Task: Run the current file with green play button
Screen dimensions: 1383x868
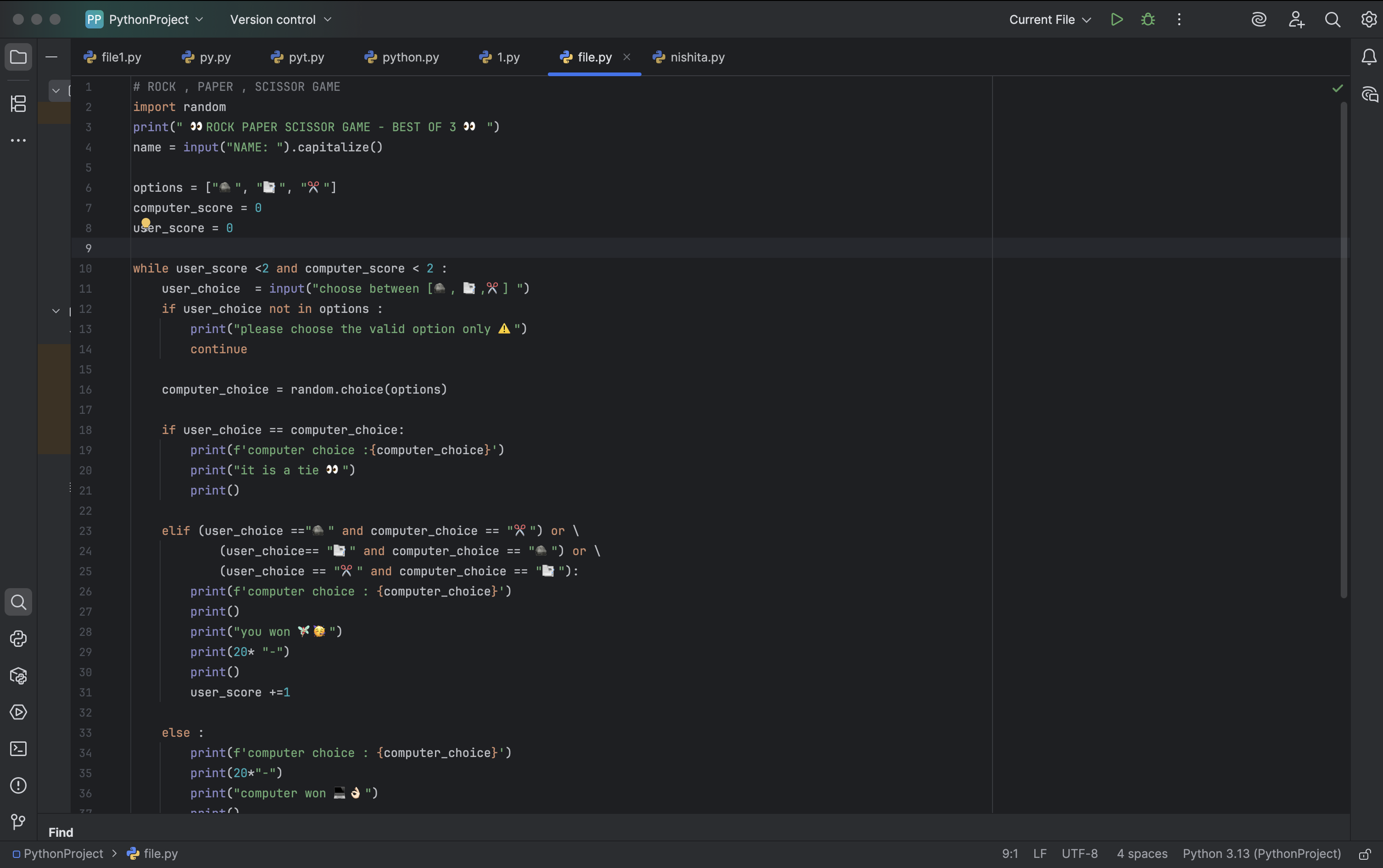Action: click(x=1116, y=20)
